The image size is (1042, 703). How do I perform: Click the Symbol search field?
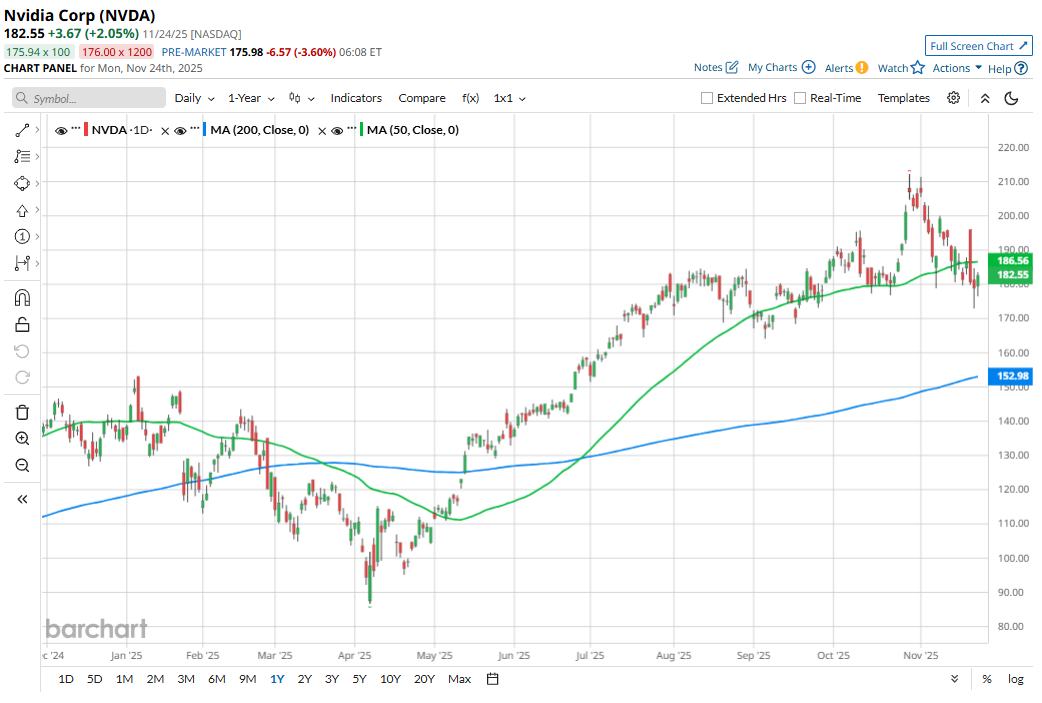coord(90,98)
